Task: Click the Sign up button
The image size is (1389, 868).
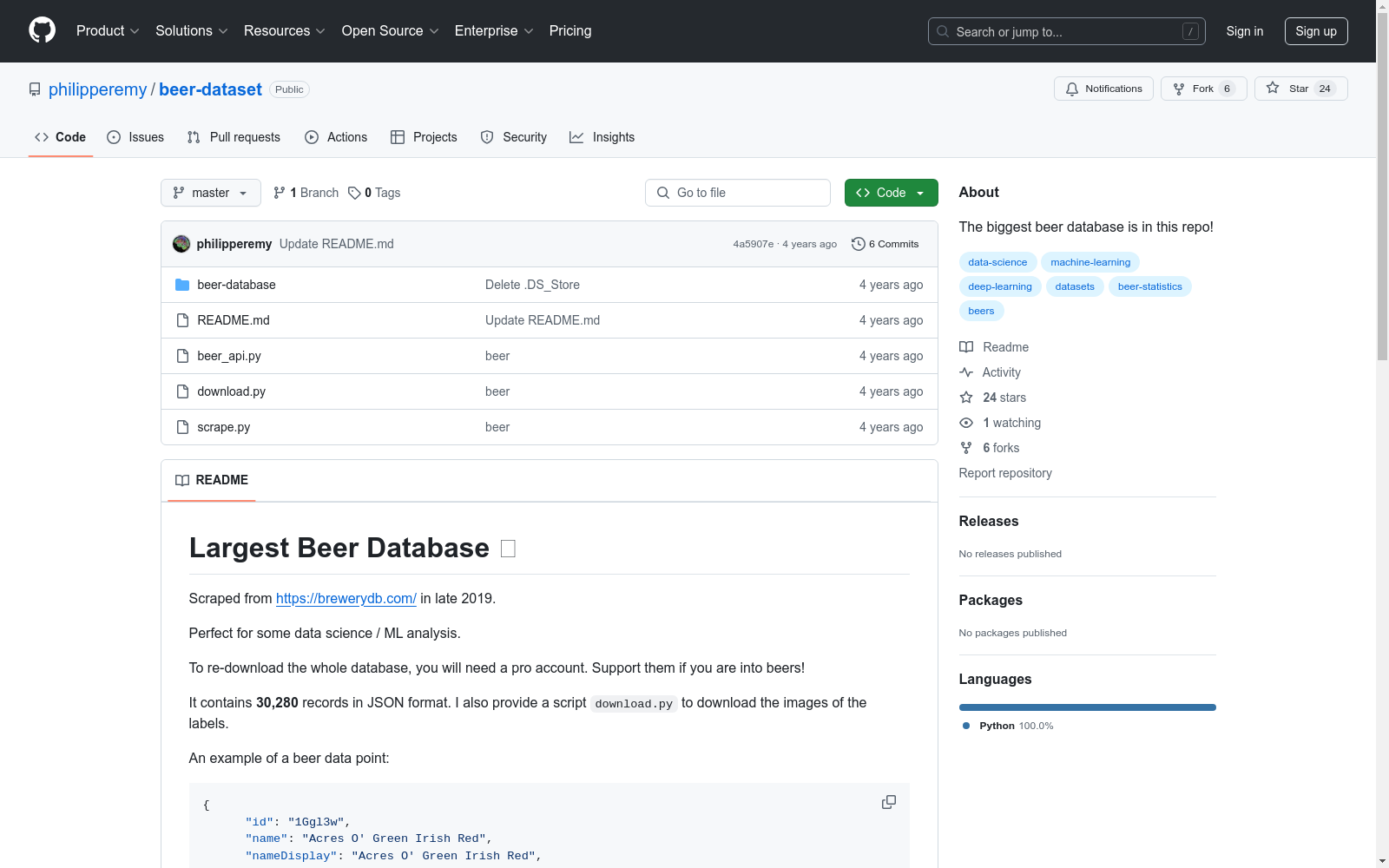Action: pyautogui.click(x=1316, y=31)
